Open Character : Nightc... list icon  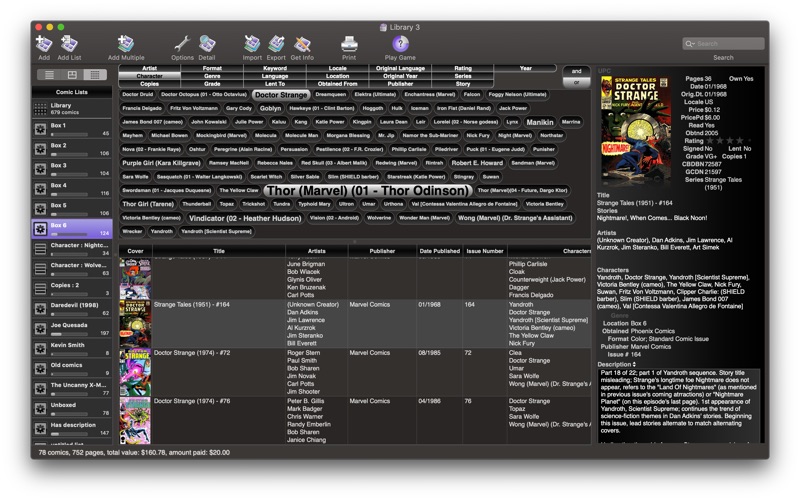[40, 248]
